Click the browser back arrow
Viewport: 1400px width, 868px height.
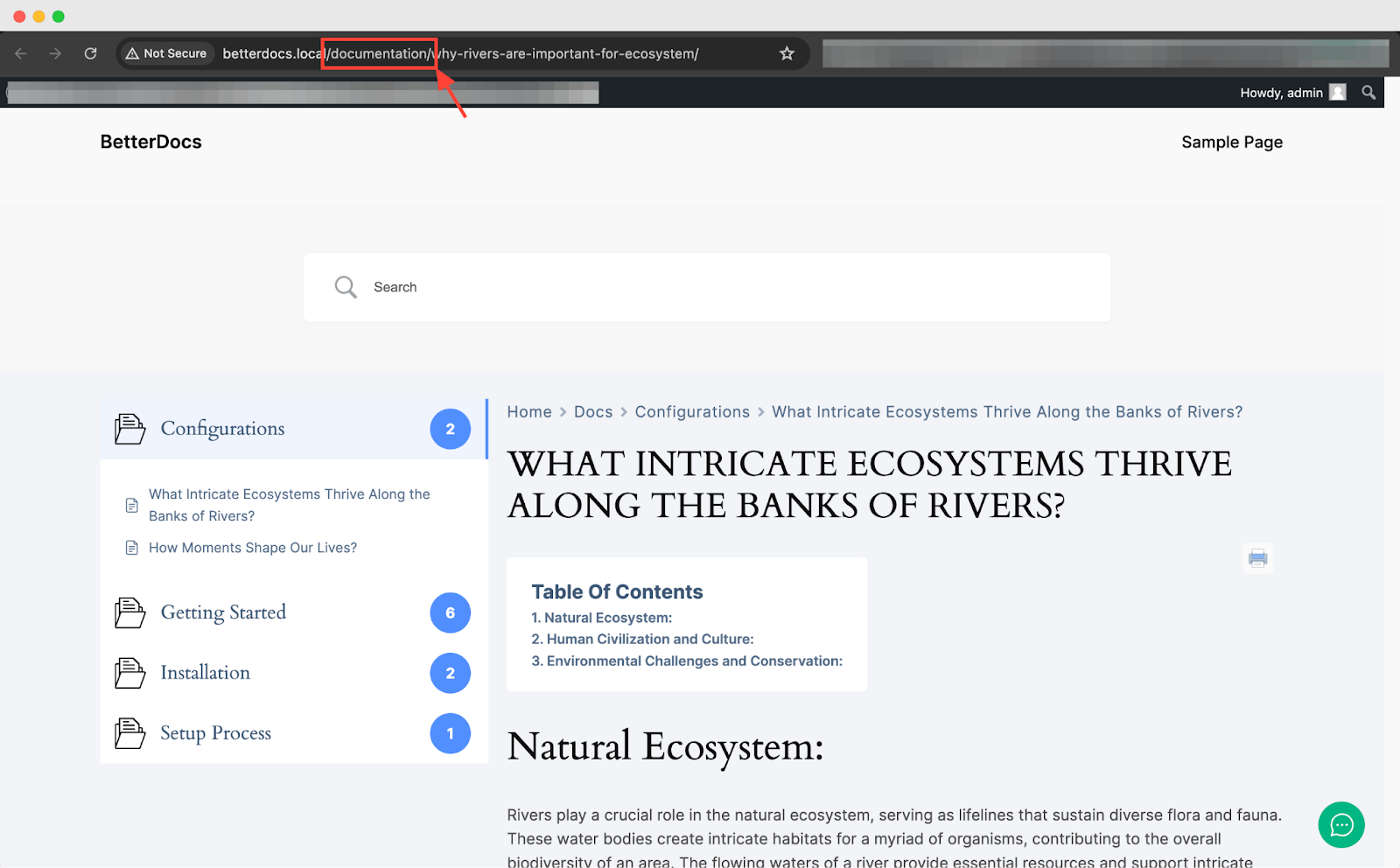pos(21,53)
